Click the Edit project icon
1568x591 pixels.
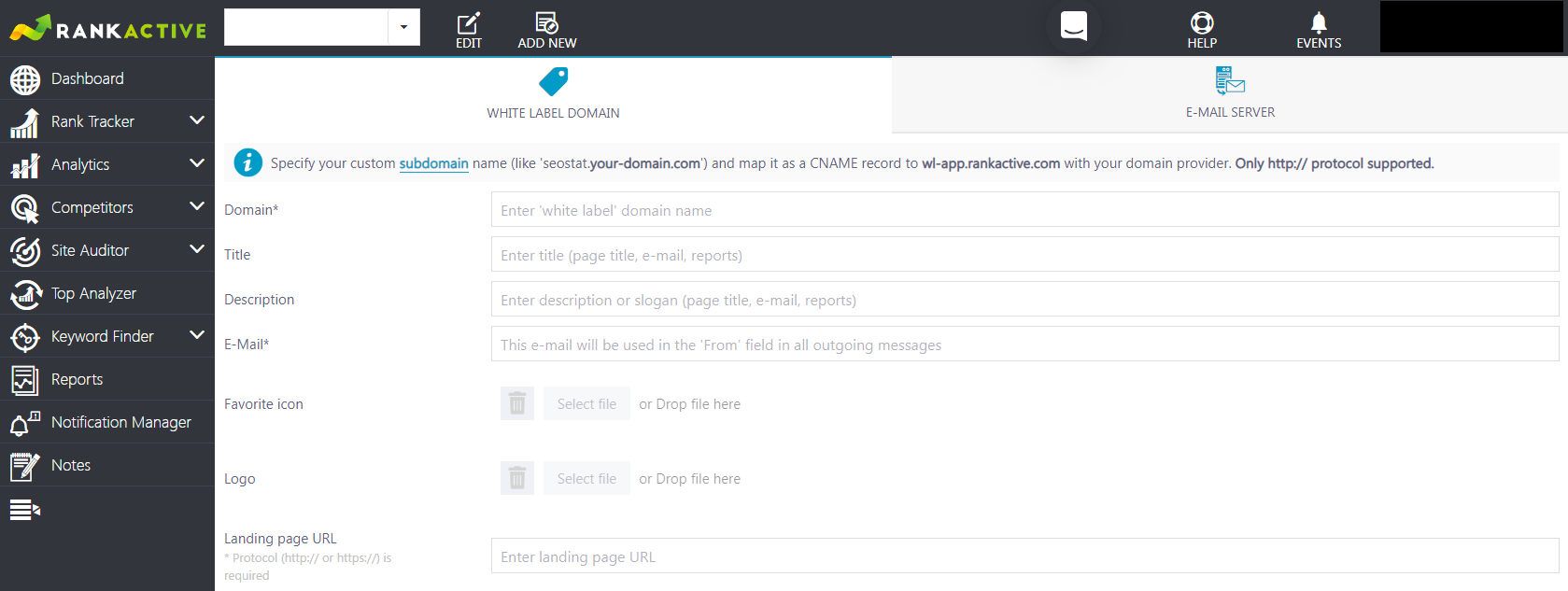pos(469,22)
